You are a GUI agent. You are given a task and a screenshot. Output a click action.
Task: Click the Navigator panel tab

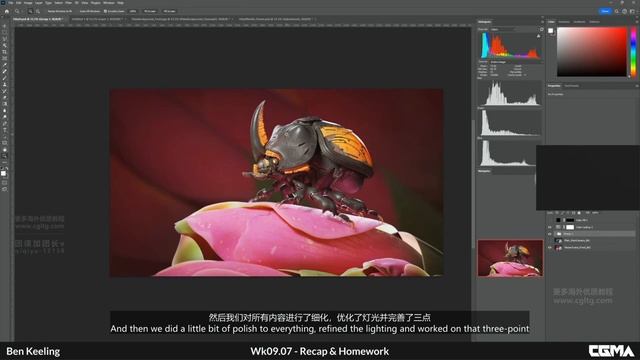coord(484,171)
